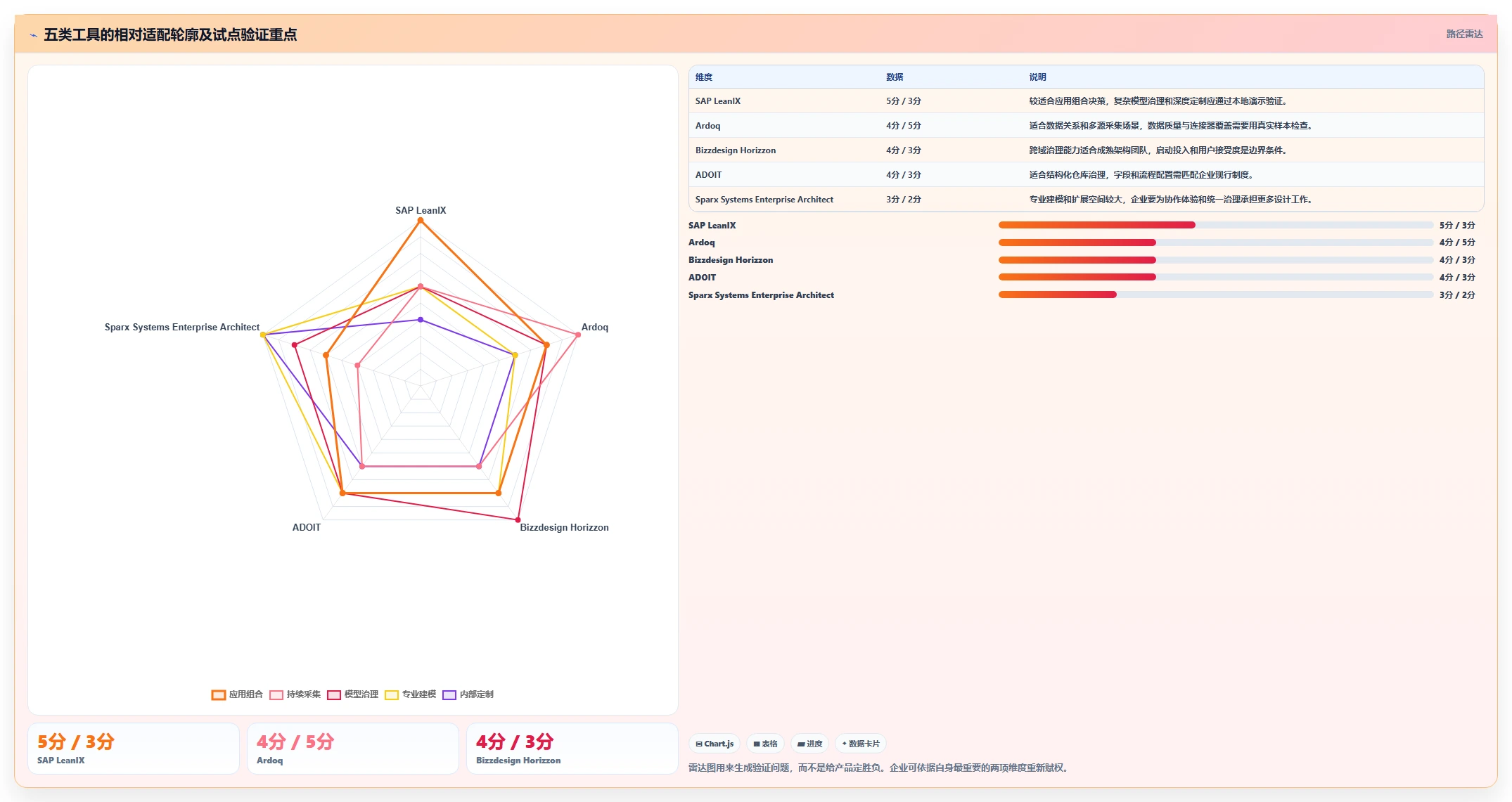
Task: Open the SAP LeanIX 5分 / 3分 card
Action: click(134, 749)
